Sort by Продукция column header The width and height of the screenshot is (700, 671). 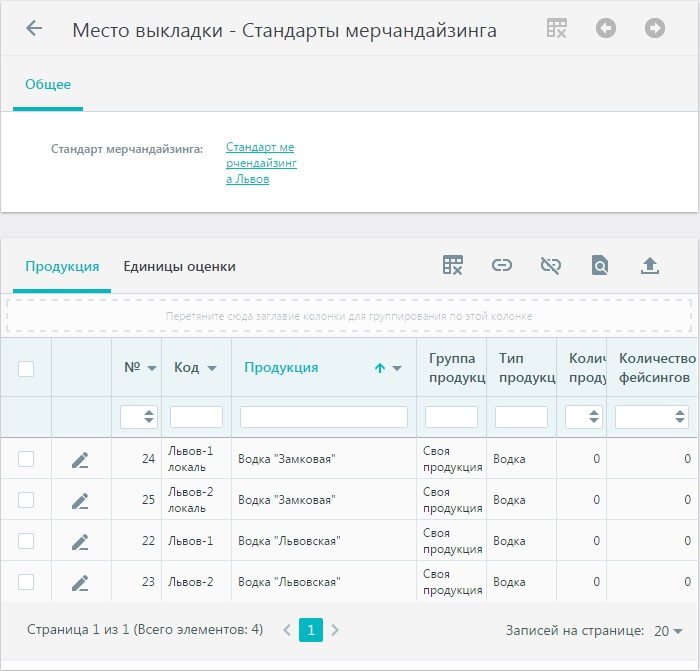tap(281, 367)
